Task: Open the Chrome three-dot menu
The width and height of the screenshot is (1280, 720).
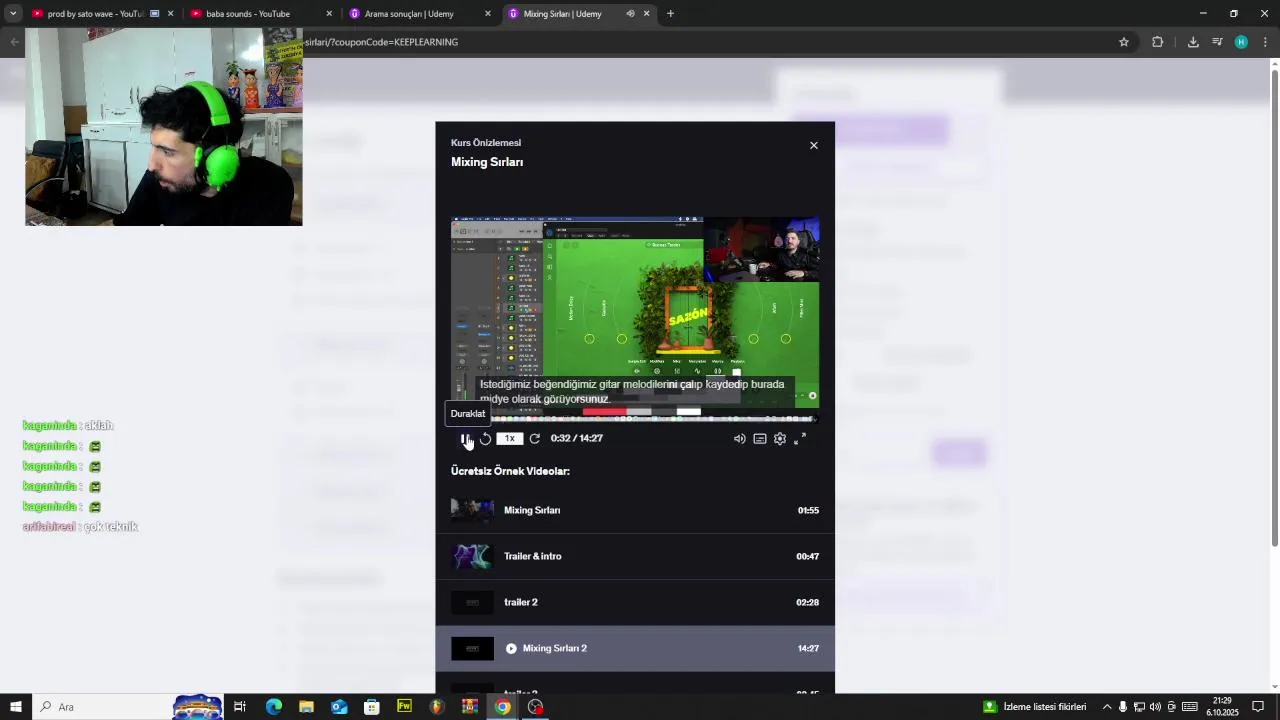Action: (1265, 42)
